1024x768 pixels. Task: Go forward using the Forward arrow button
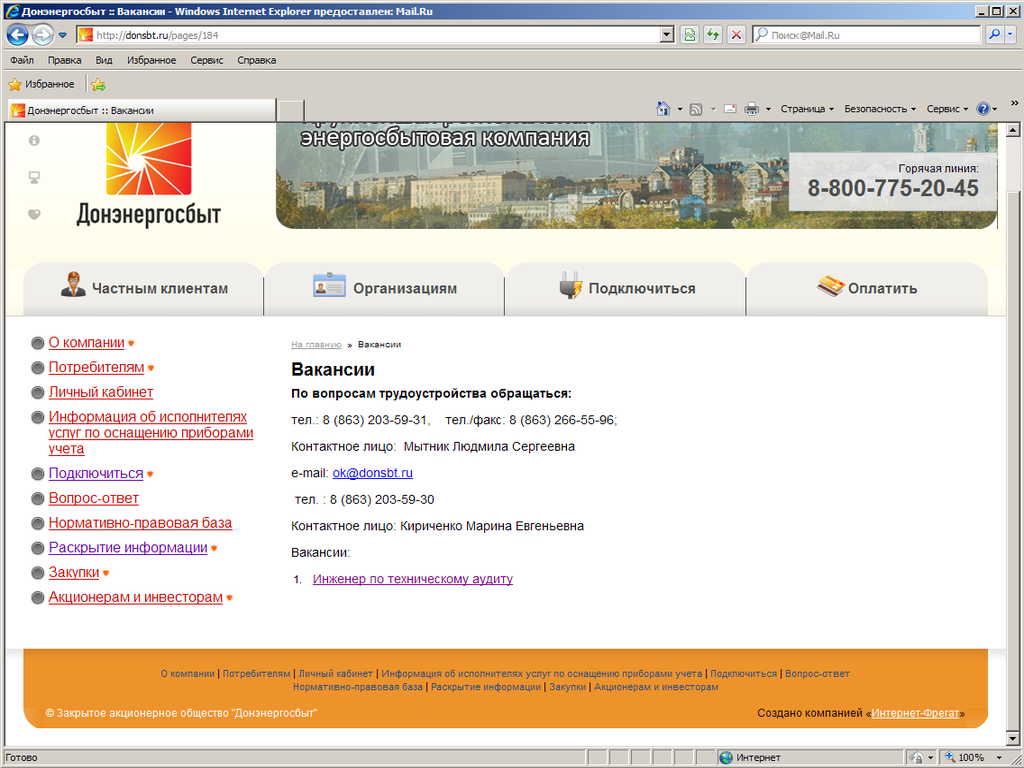[42, 35]
